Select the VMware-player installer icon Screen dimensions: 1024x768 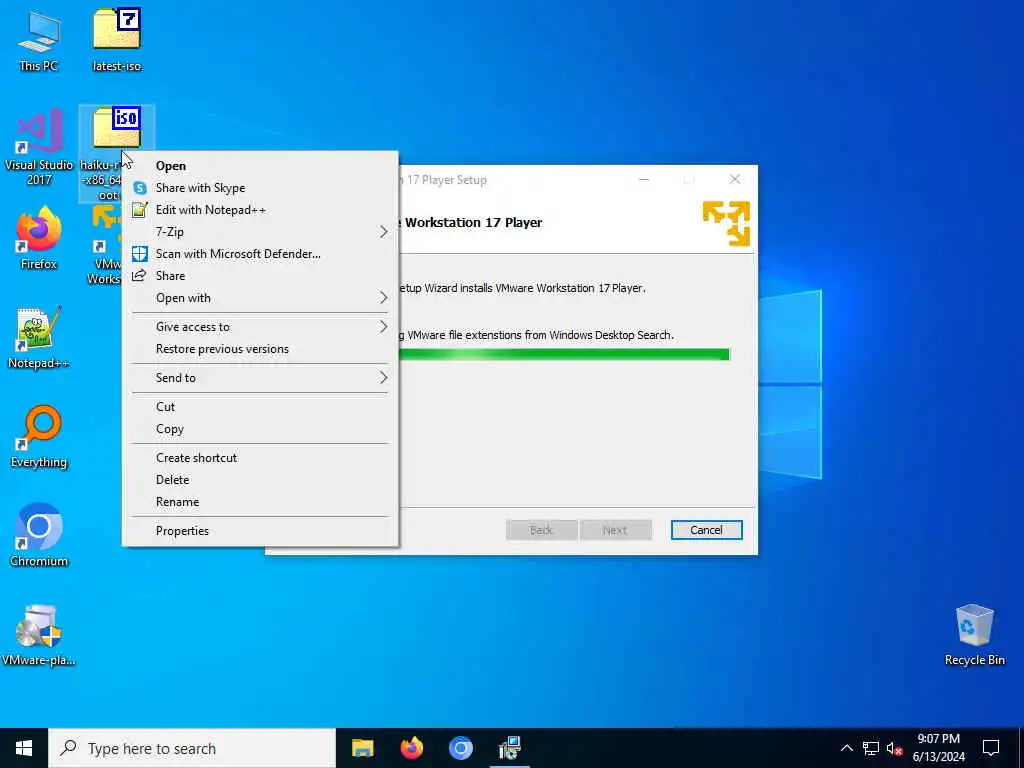(39, 635)
